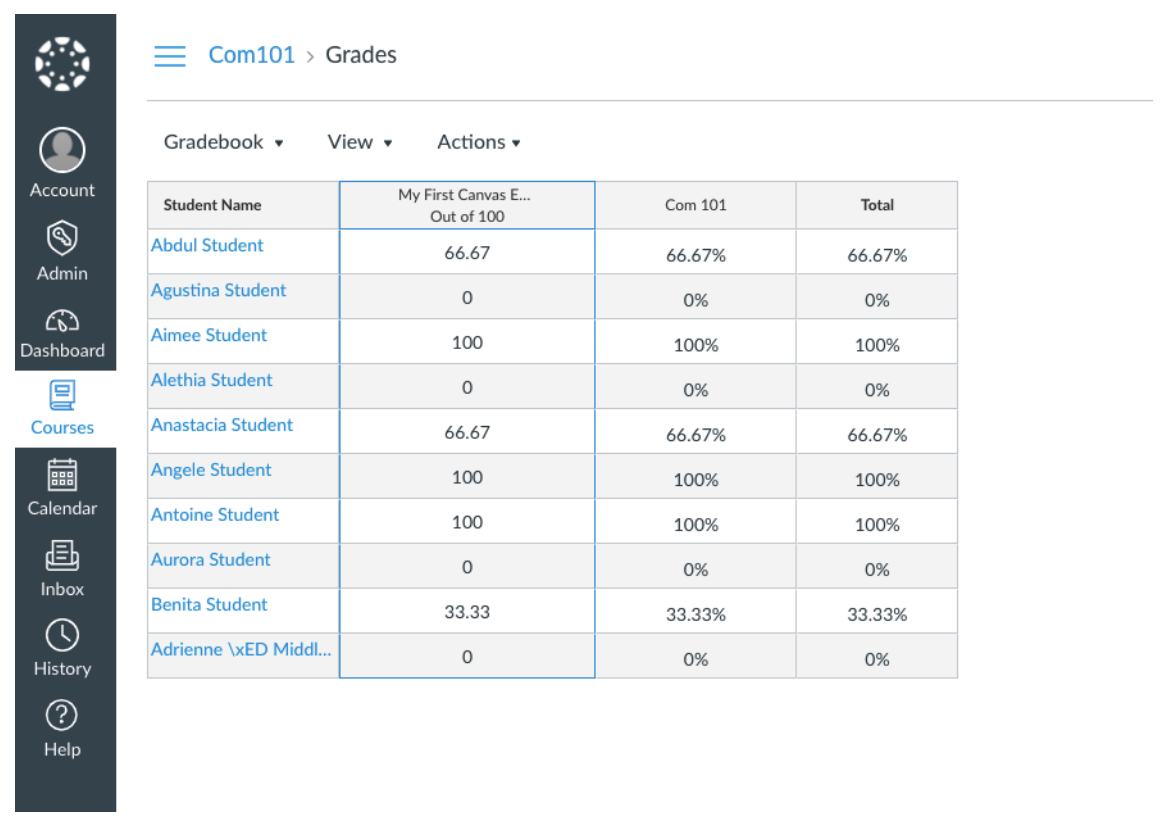
Task: Navigate back using Com101 breadcrumb link
Action: [249, 55]
